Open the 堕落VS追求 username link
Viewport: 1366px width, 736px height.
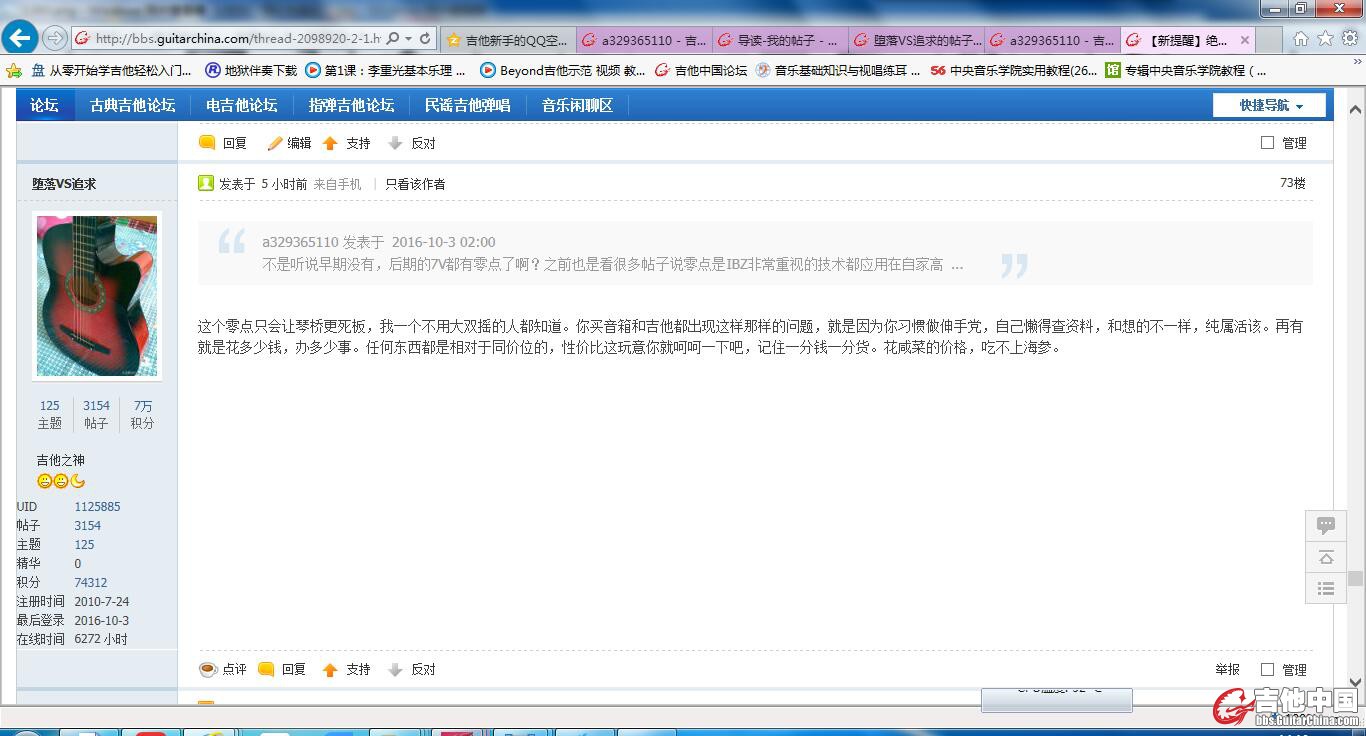pyautogui.click(x=64, y=184)
